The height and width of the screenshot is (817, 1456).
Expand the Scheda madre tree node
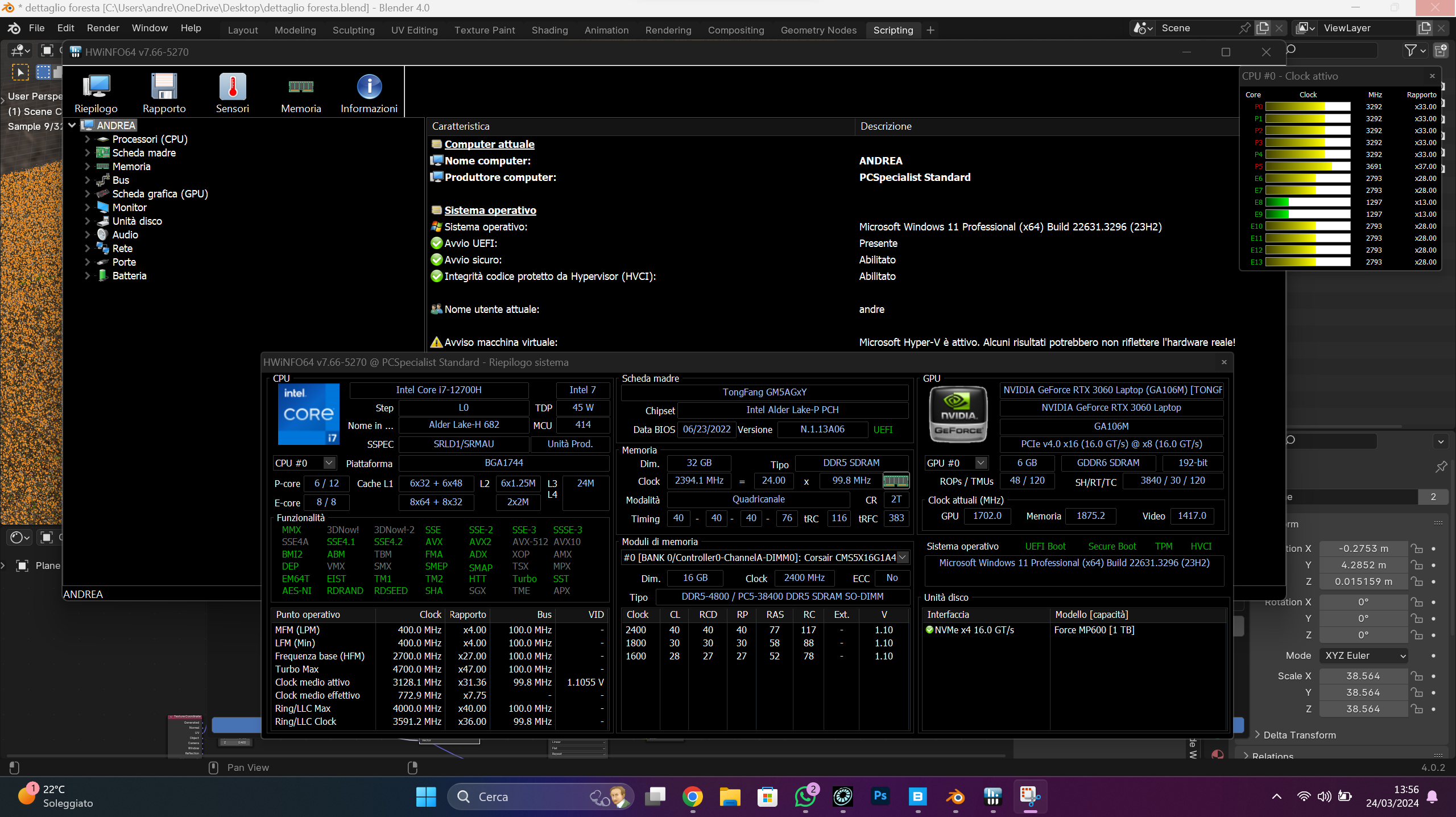[x=87, y=153]
